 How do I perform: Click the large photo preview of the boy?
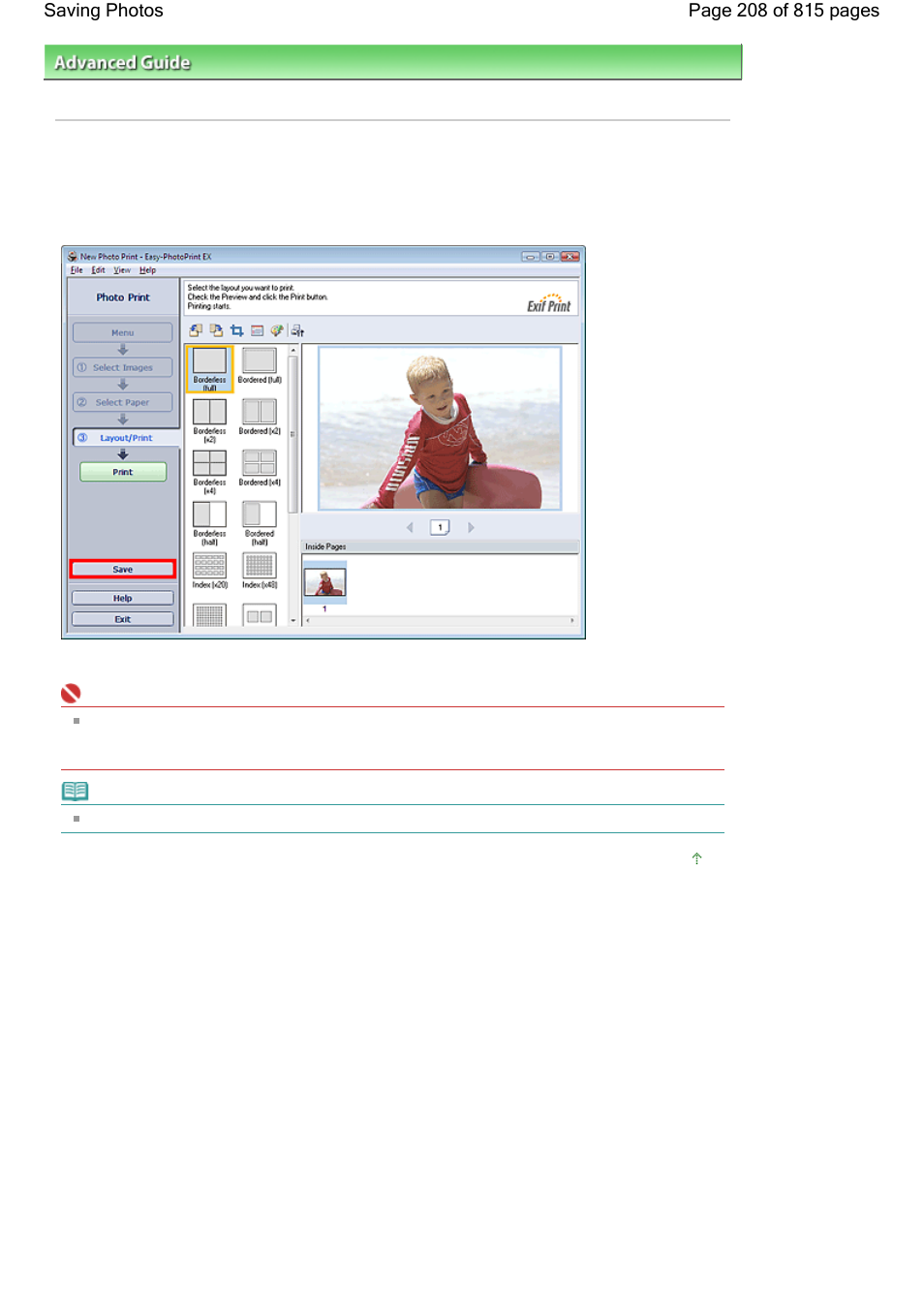click(440, 428)
